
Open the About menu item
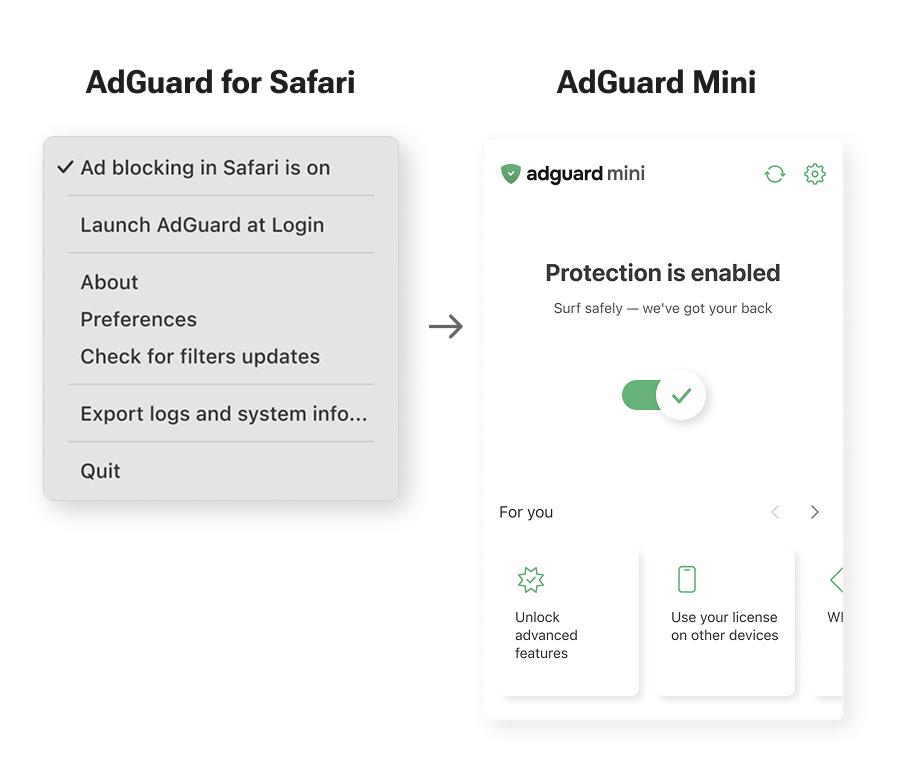pos(110,282)
